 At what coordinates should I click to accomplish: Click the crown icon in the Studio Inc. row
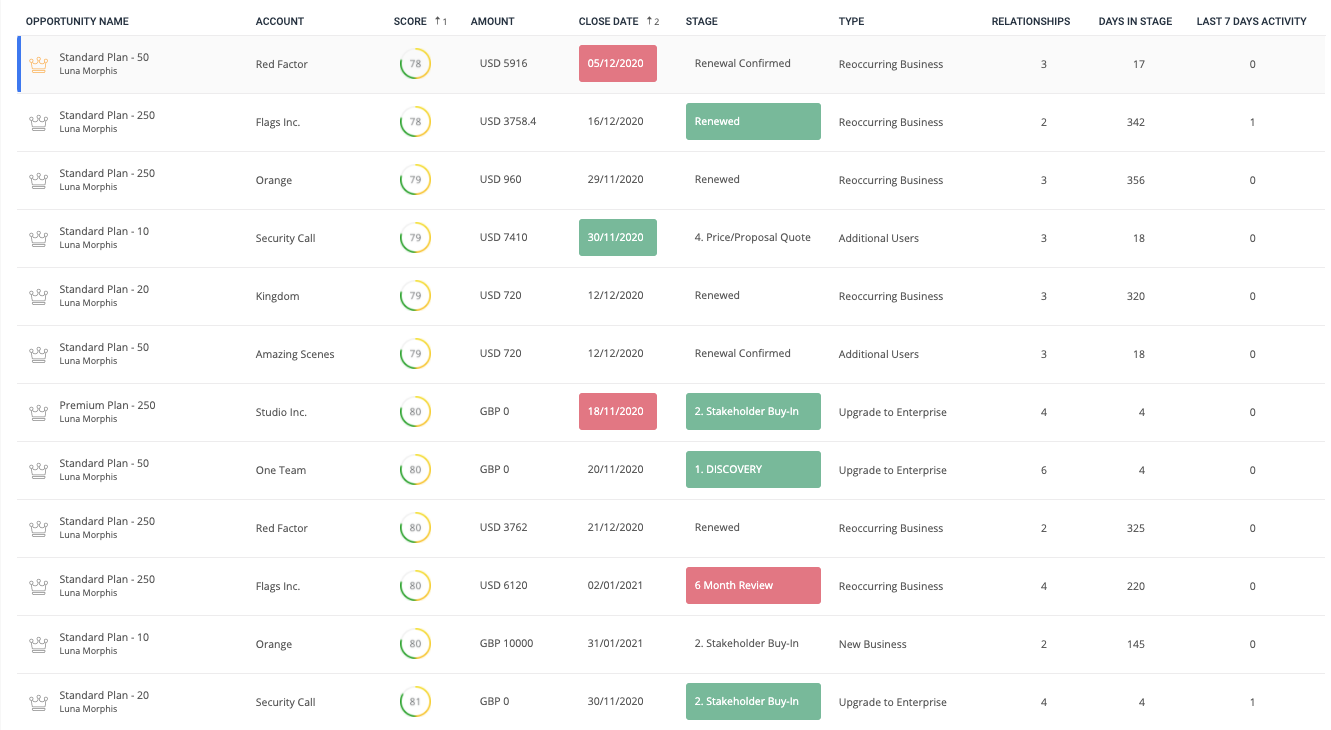pyautogui.click(x=39, y=413)
